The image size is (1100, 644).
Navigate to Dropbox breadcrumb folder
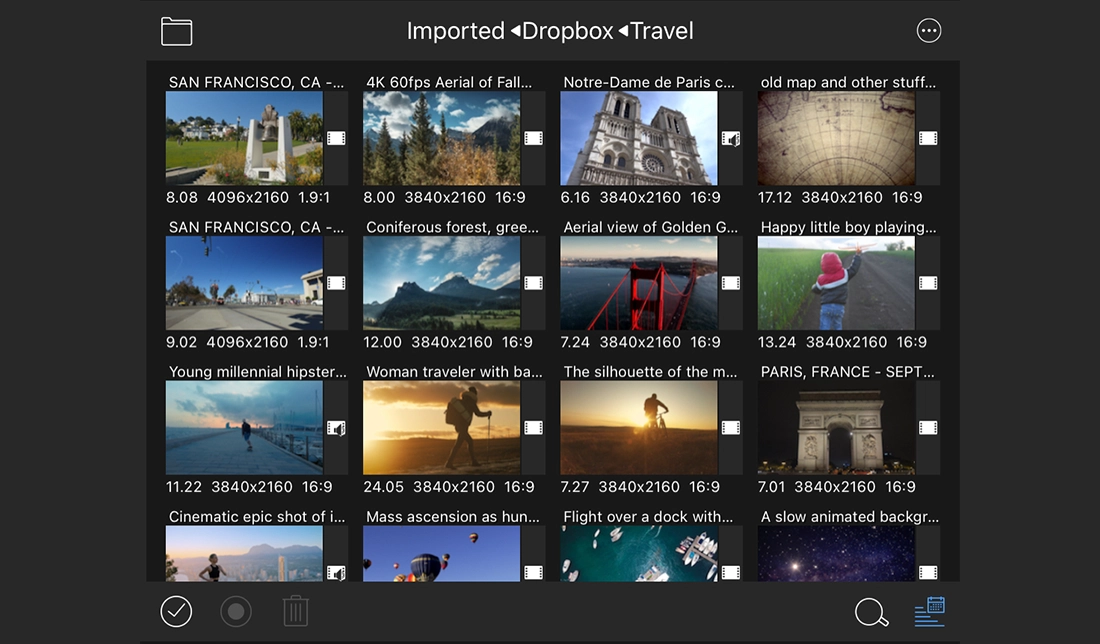[x=566, y=31]
